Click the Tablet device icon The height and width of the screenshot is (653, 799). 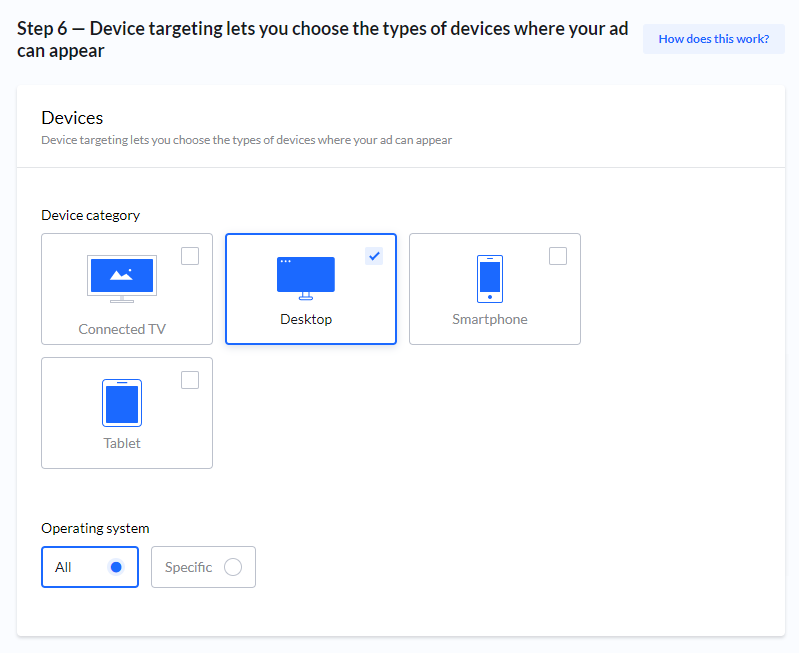(x=122, y=402)
